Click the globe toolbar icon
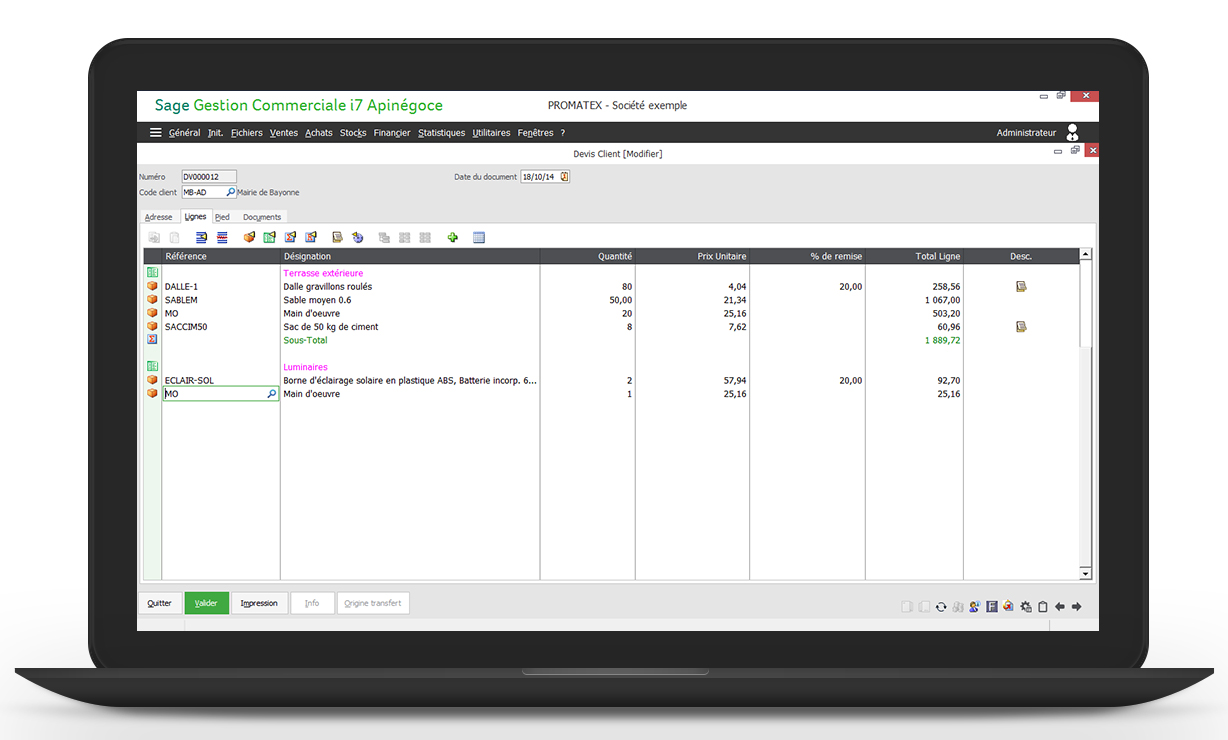This screenshot has height=740, width=1228. 357,237
